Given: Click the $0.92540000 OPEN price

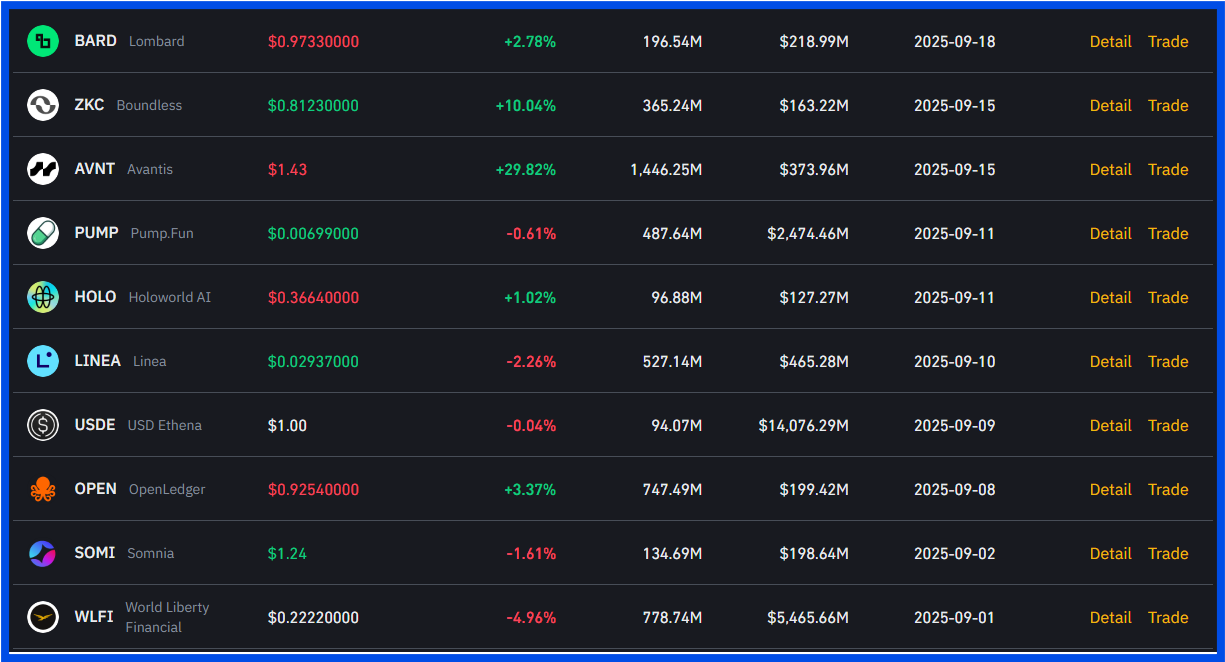Looking at the screenshot, I should point(313,490).
